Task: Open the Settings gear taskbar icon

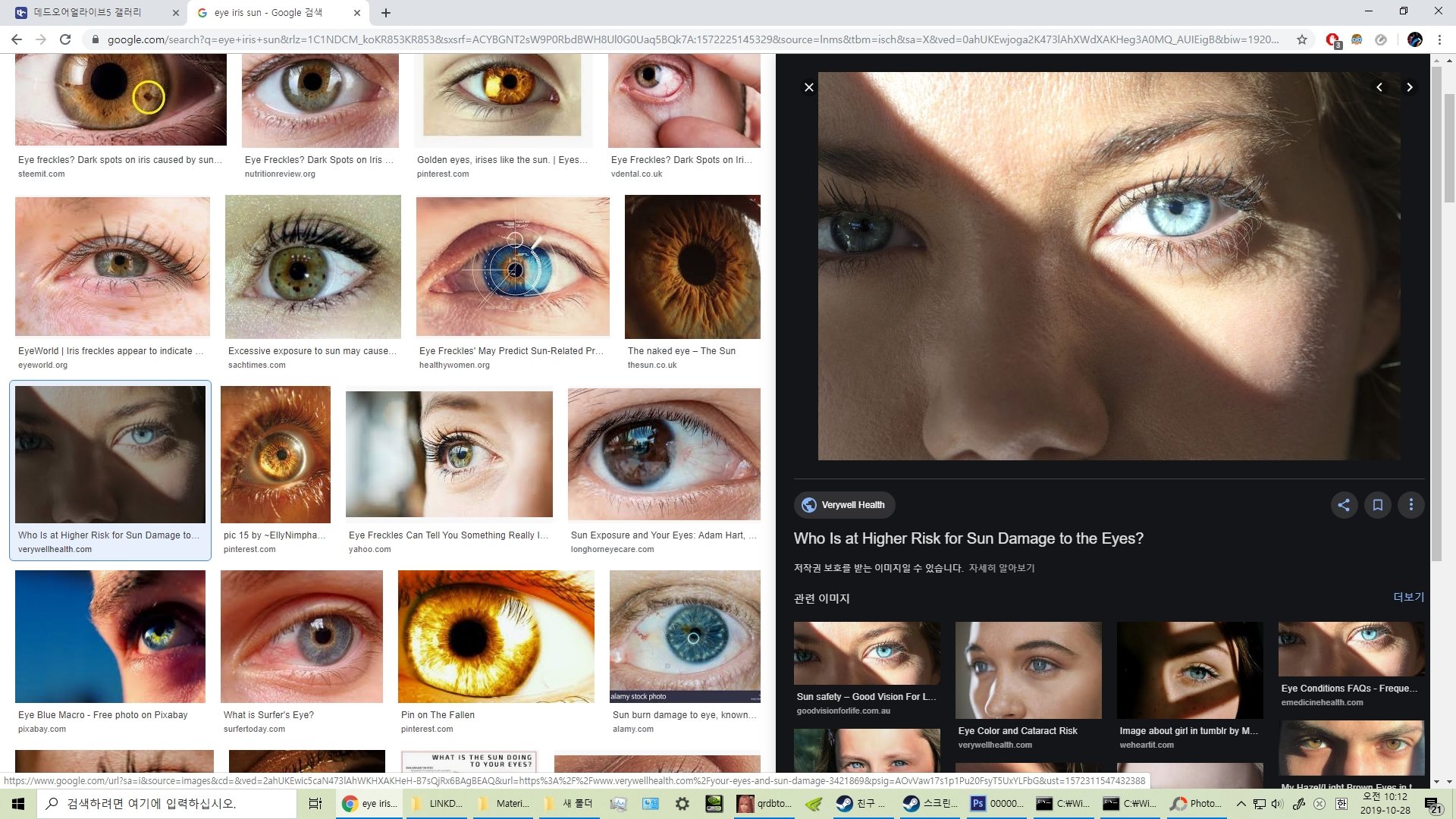Action: [682, 804]
